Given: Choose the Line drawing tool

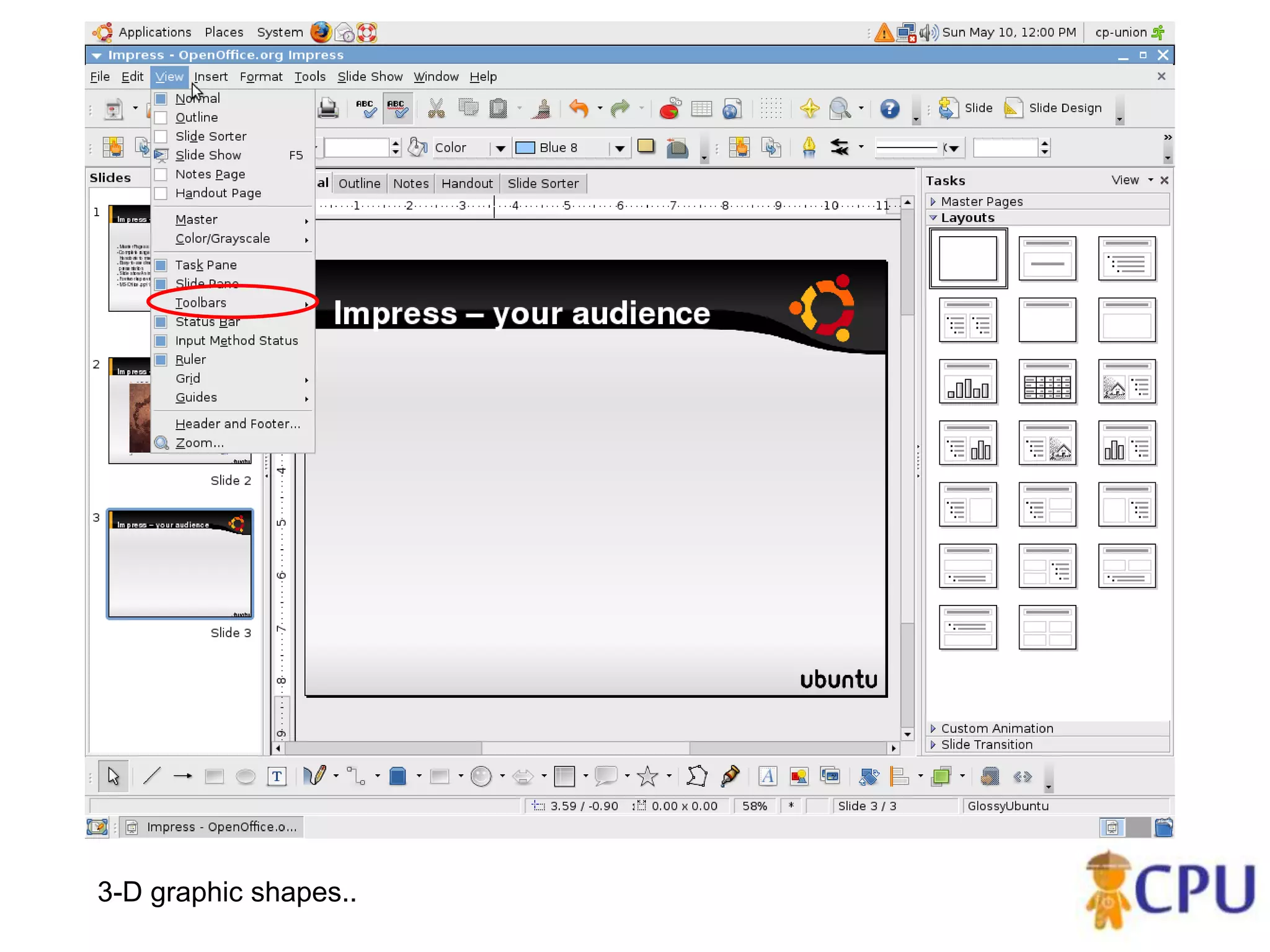Looking at the screenshot, I should point(152,776).
